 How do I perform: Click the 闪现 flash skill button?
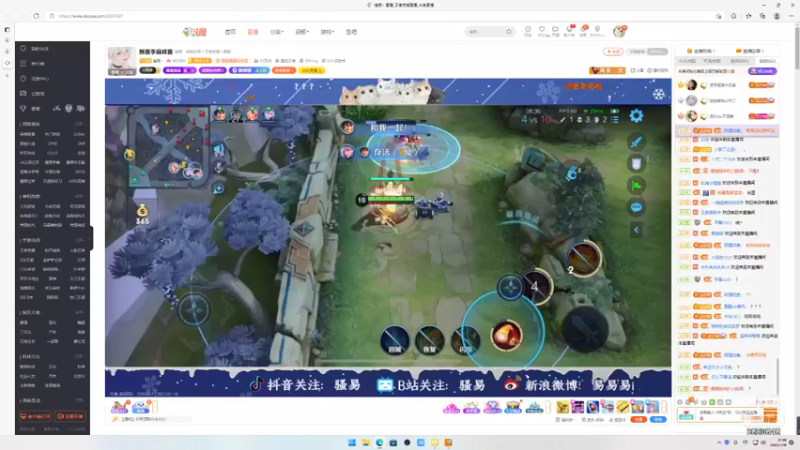pyautogui.click(x=465, y=340)
